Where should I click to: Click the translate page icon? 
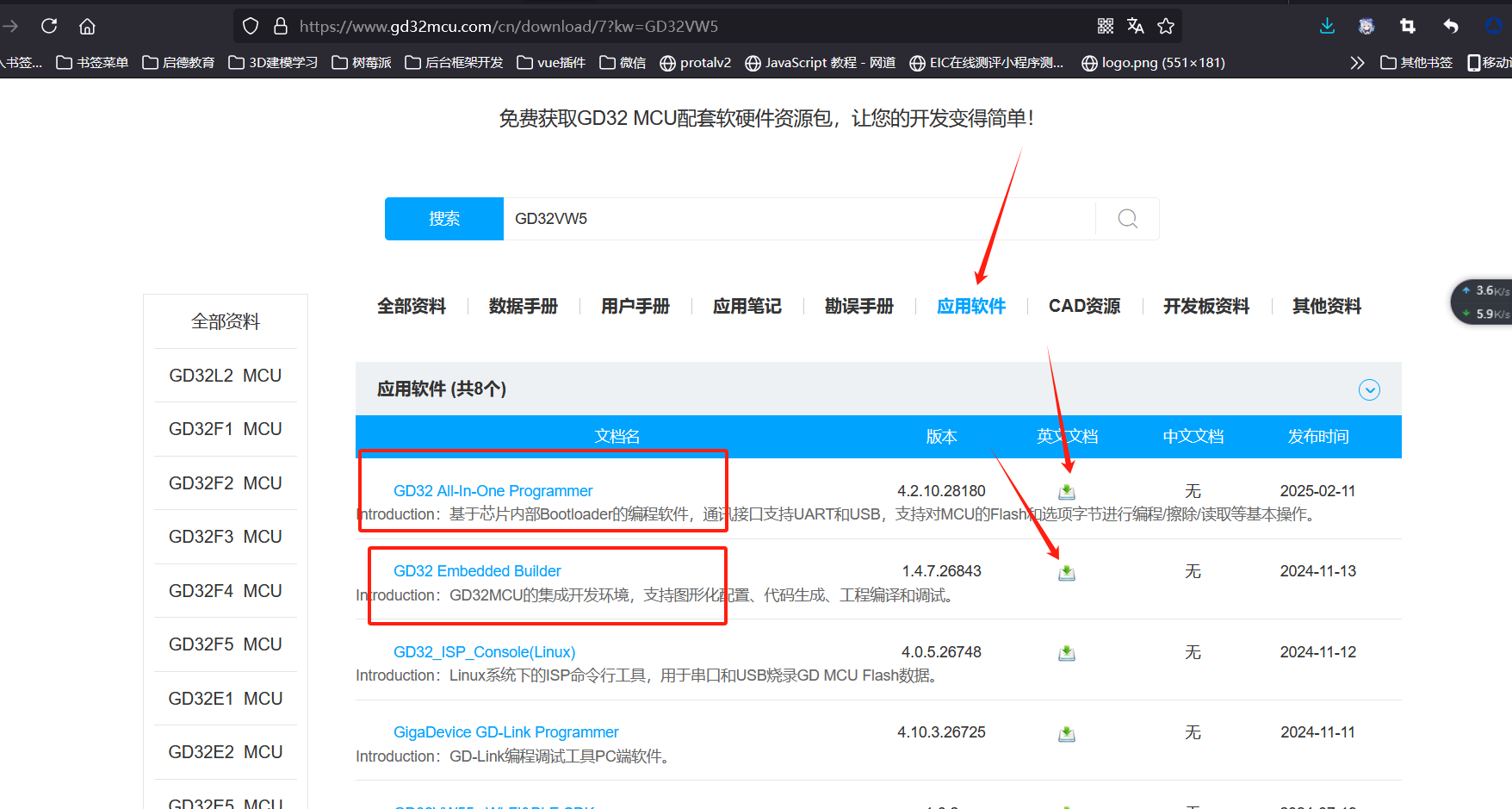(1136, 26)
